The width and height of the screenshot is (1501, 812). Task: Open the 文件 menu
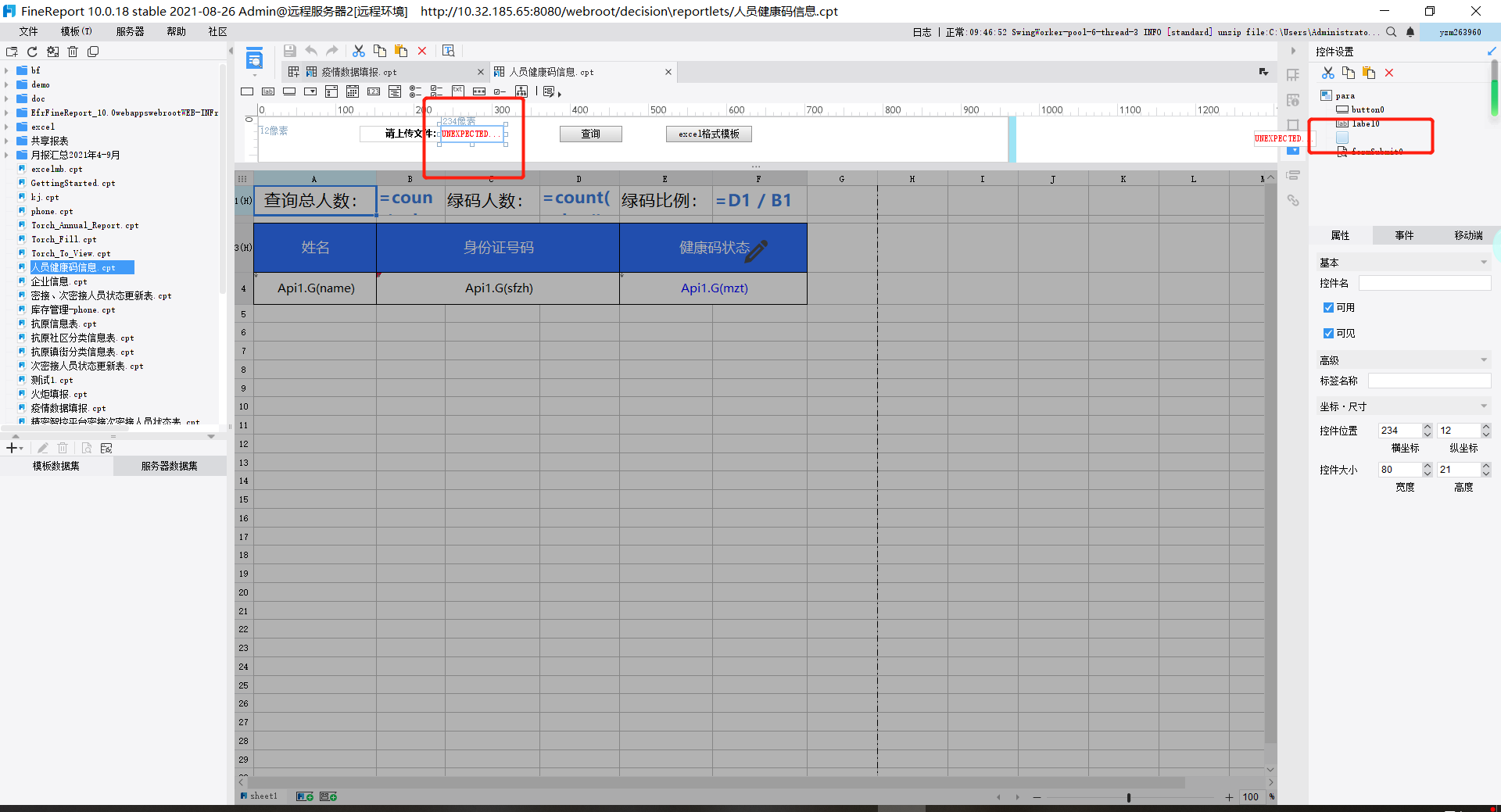(x=29, y=31)
